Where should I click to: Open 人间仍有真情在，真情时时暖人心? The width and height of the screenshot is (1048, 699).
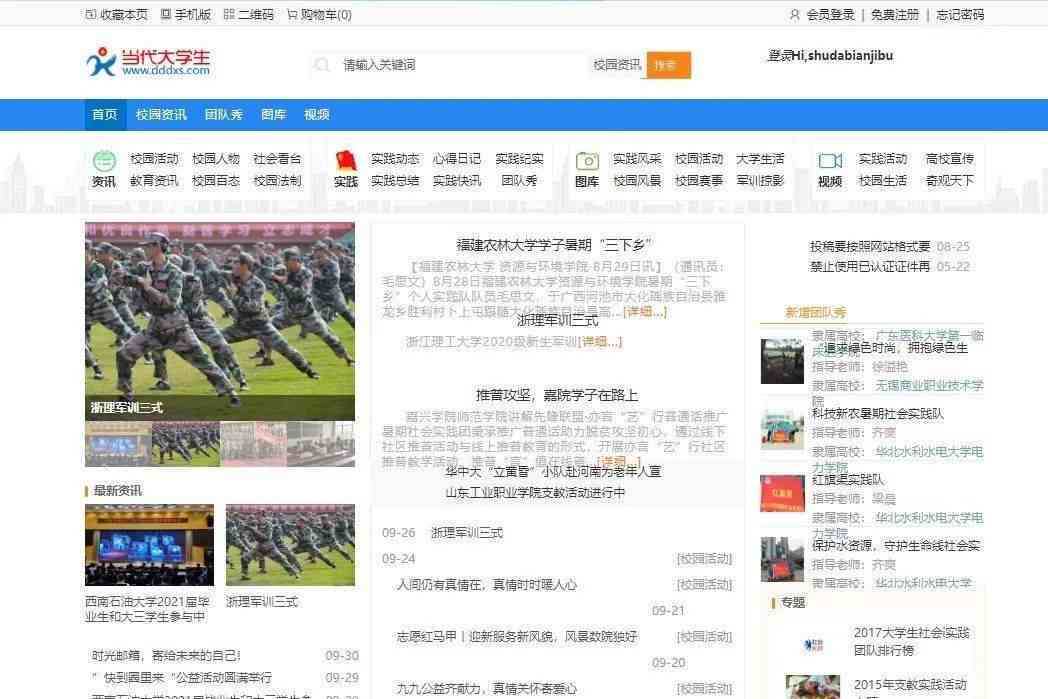coord(487,585)
